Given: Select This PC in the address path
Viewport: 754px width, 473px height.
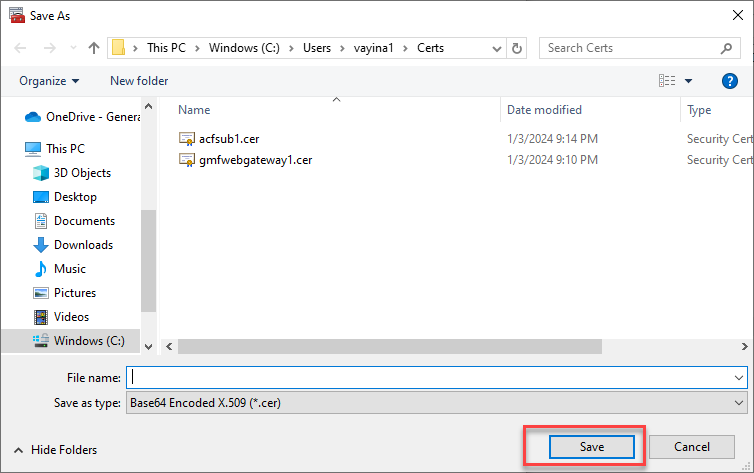Looking at the screenshot, I should point(166,48).
